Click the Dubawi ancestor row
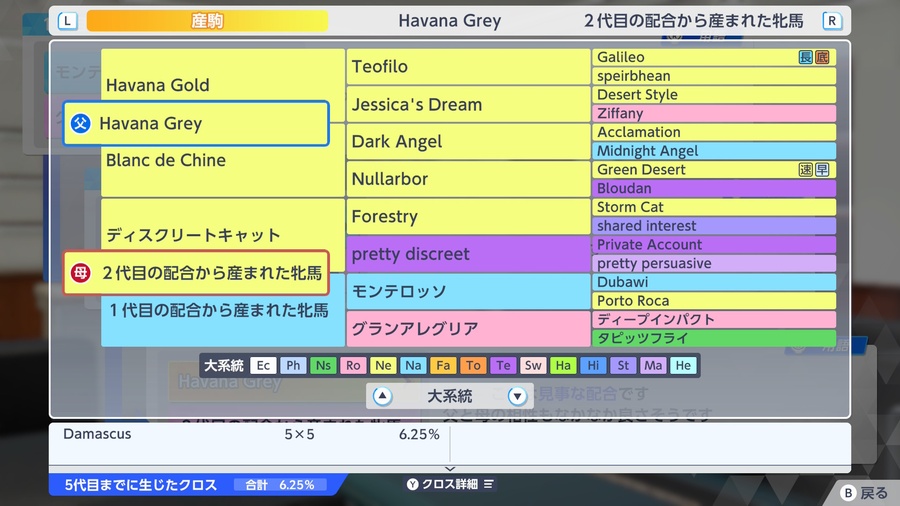This screenshot has width=900, height=506. 714,282
